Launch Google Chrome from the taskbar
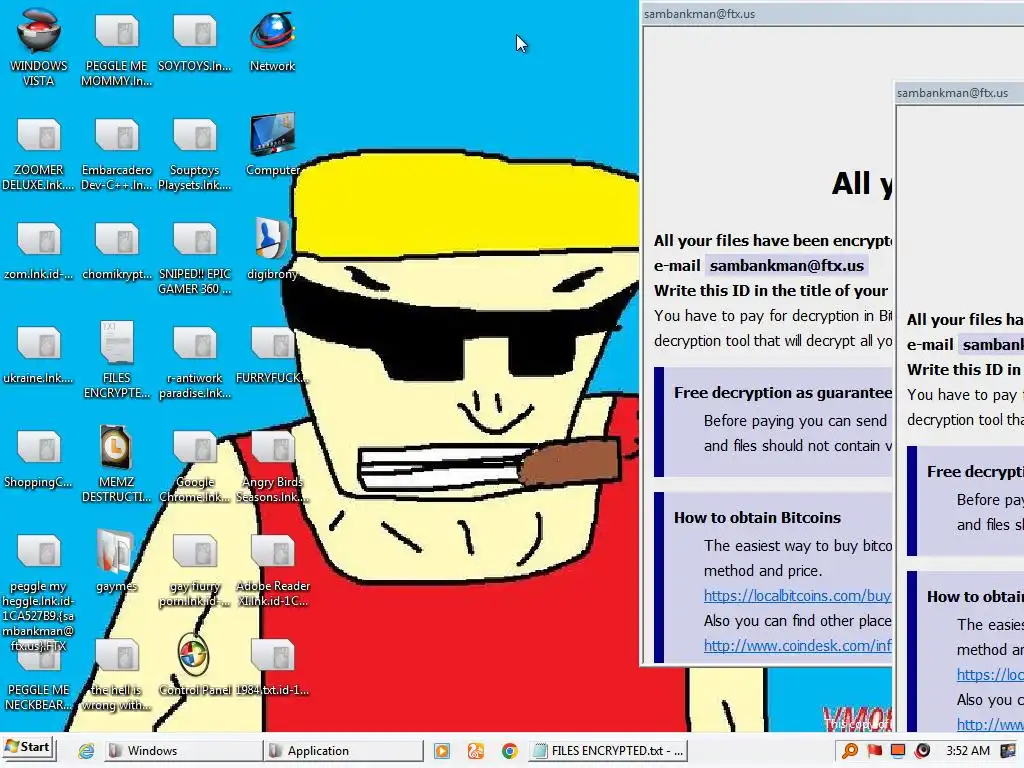This screenshot has width=1024, height=768. pos(509,751)
